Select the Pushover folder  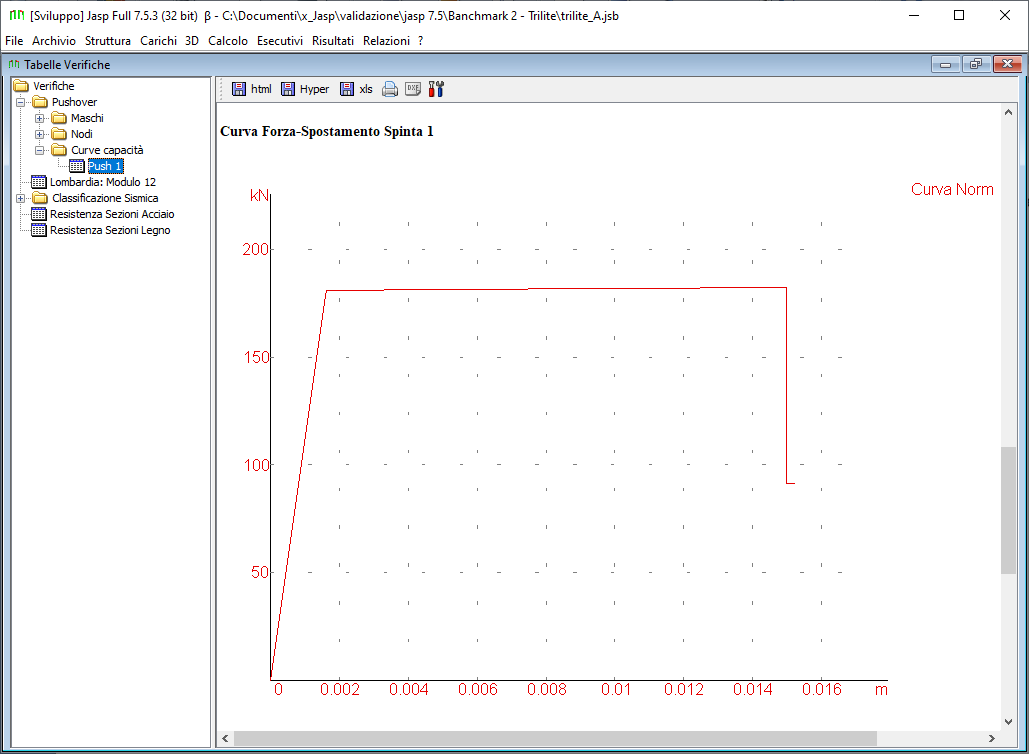(65, 102)
